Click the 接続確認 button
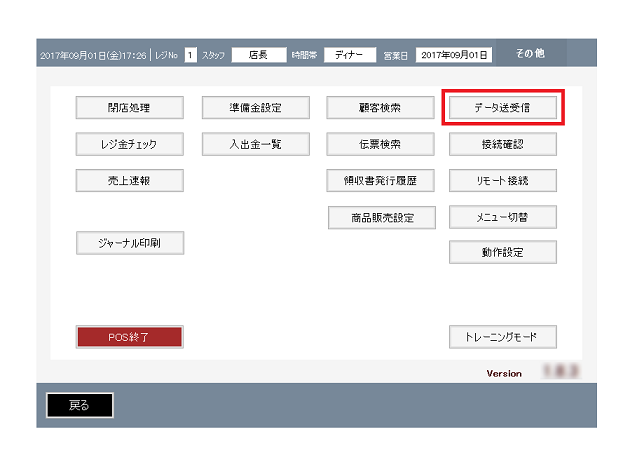 [x=503, y=144]
